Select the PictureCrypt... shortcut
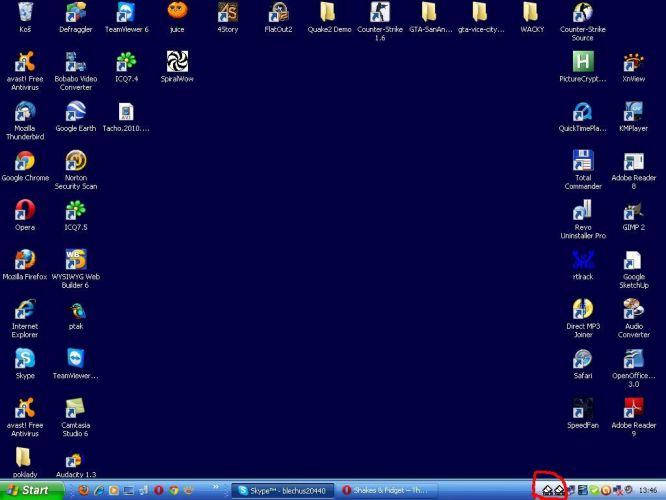Image resolution: width=666 pixels, height=500 pixels. pos(583,67)
